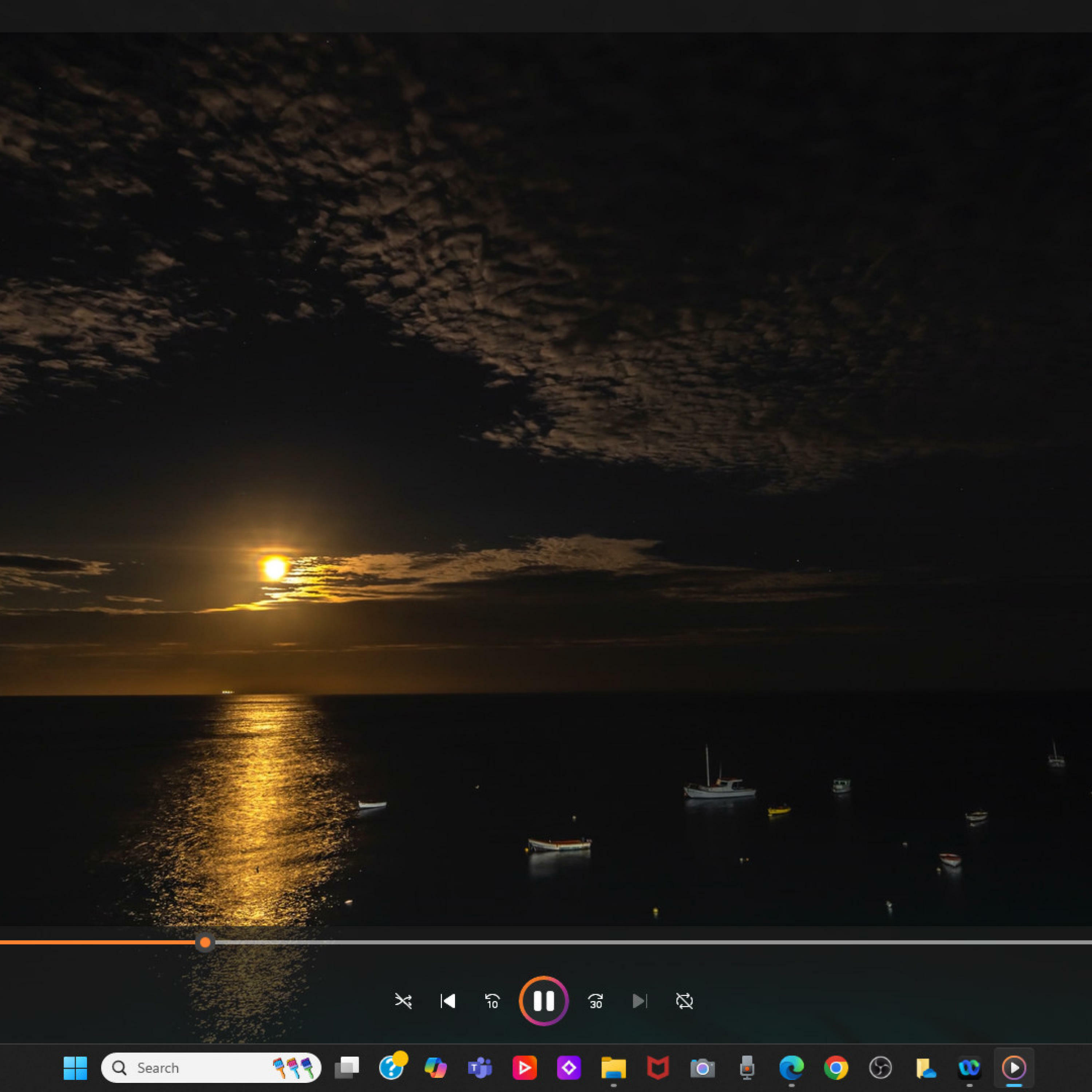The height and width of the screenshot is (1092, 1092).
Task: Click the orange seek bar handle
Action: [205, 942]
